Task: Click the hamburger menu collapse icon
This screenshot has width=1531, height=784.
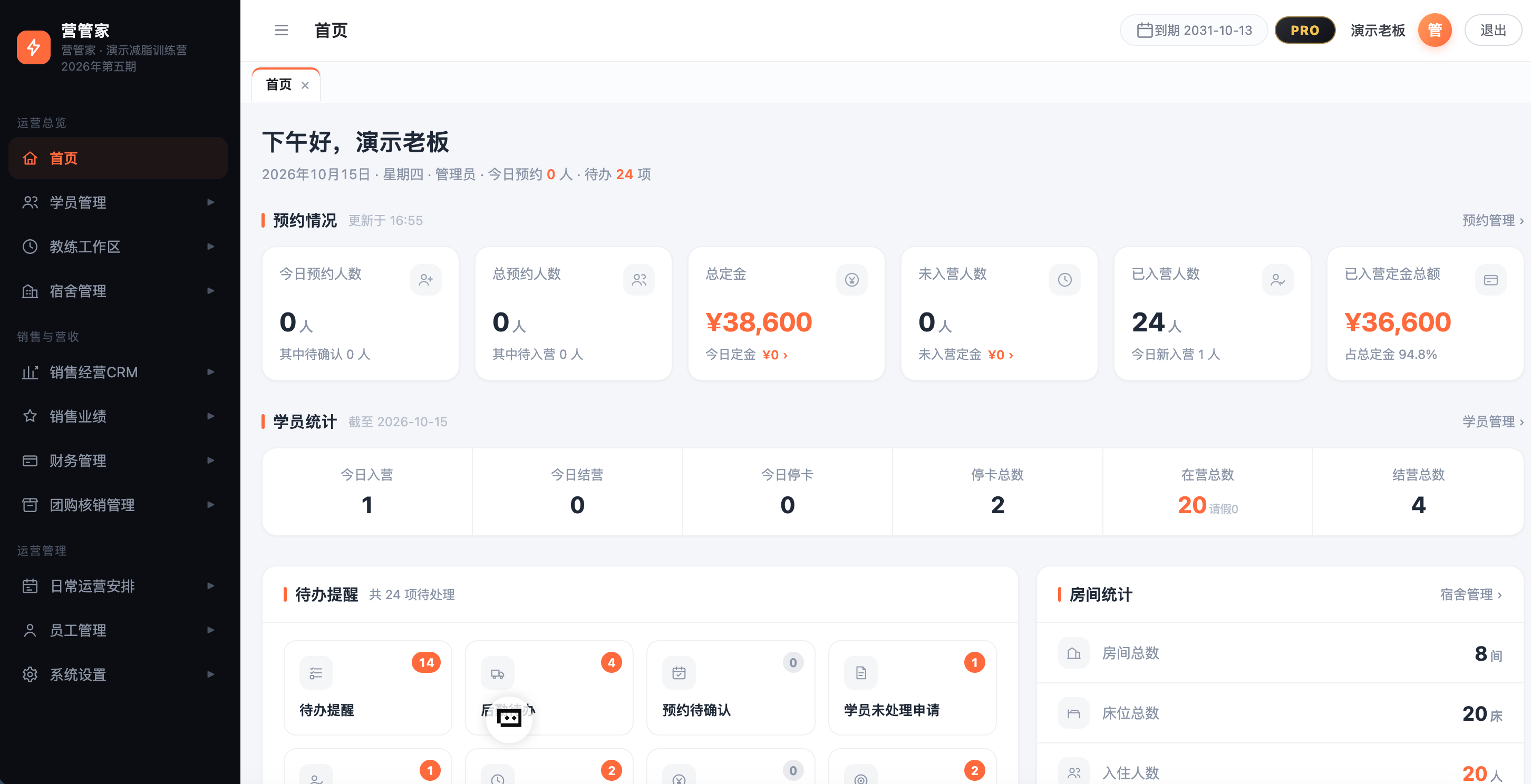Action: pyautogui.click(x=281, y=30)
